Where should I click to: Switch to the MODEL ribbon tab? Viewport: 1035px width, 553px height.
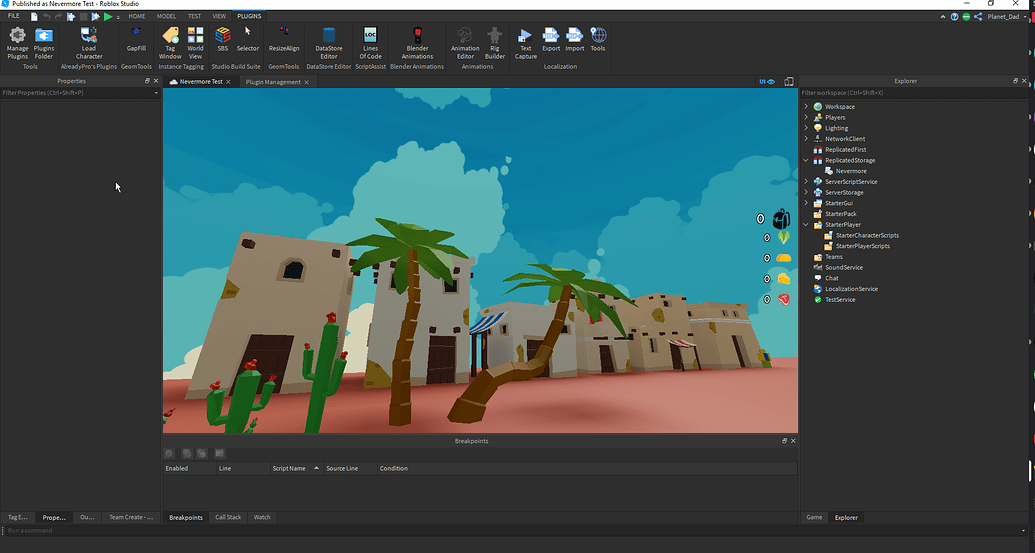tap(166, 16)
